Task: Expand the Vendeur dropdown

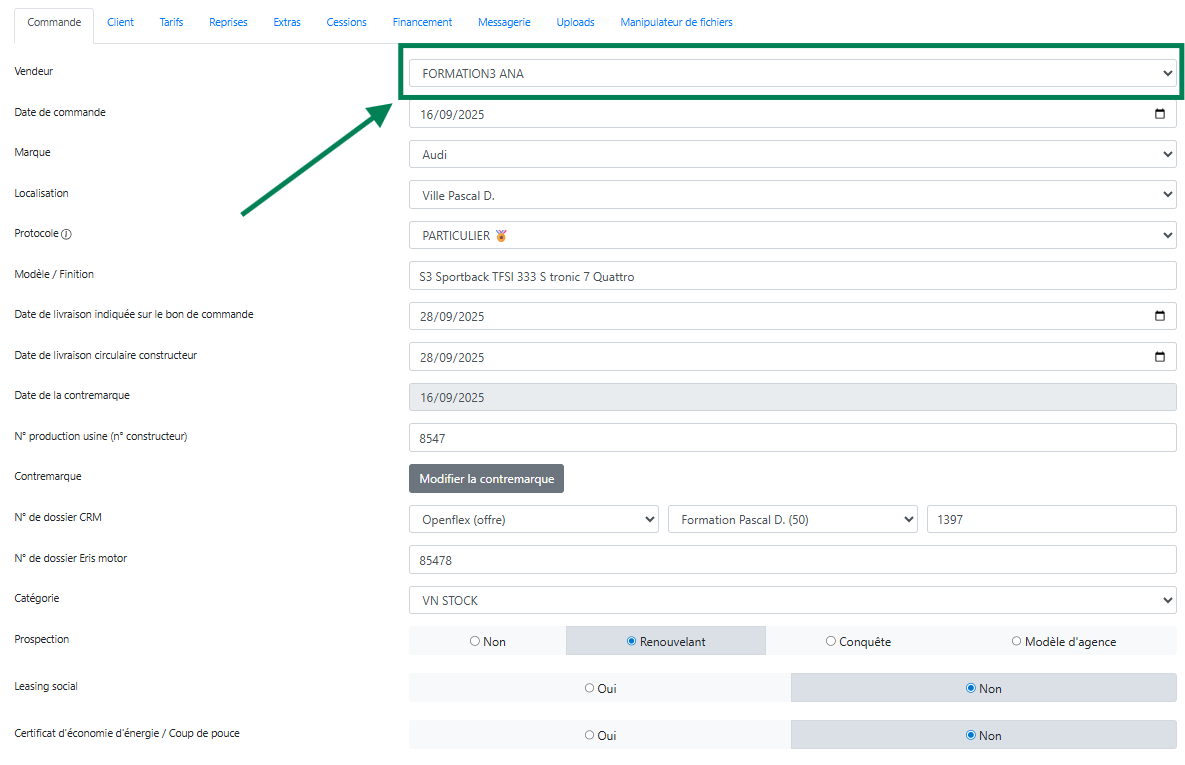Action: (x=792, y=73)
